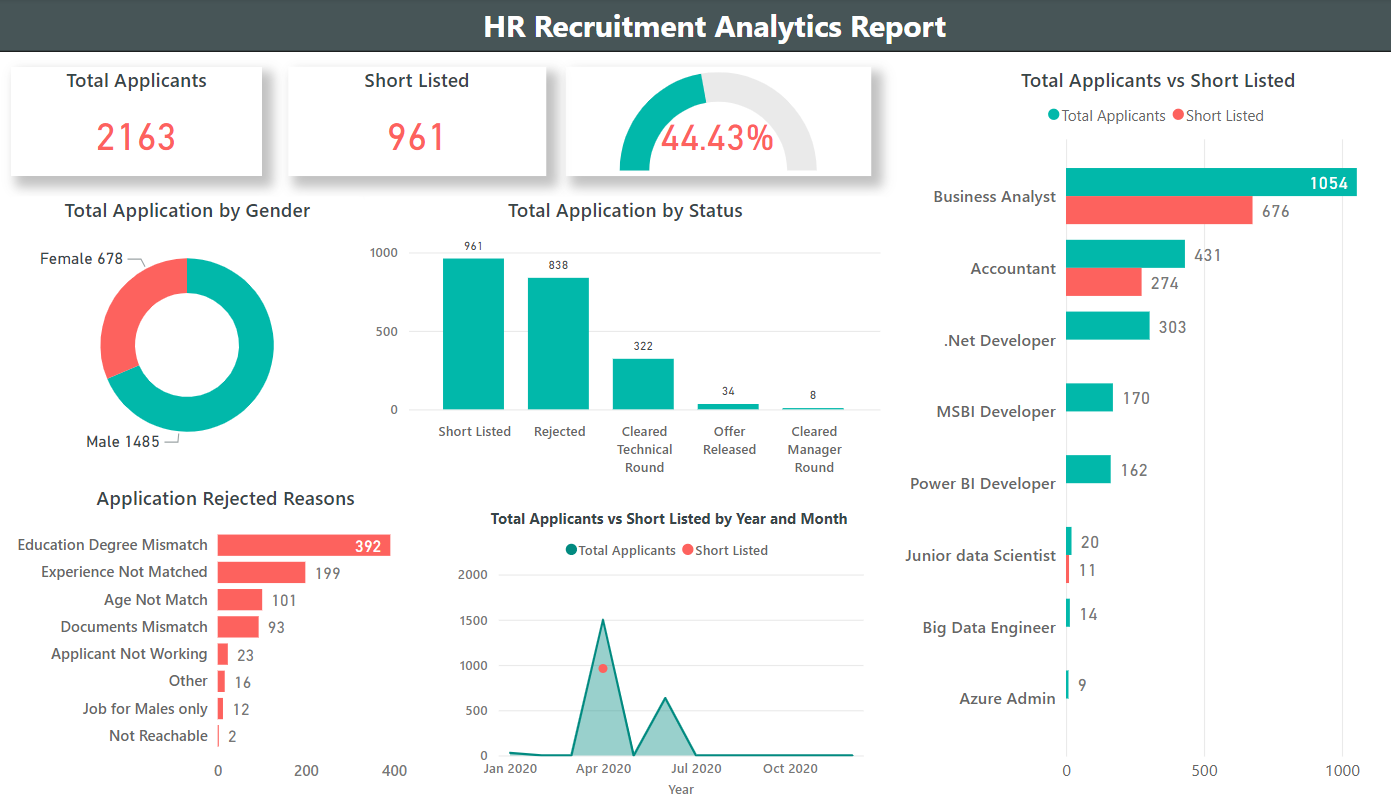Click the Education Degree Mismatch bar
This screenshot has height=800, width=1391.
[303, 545]
